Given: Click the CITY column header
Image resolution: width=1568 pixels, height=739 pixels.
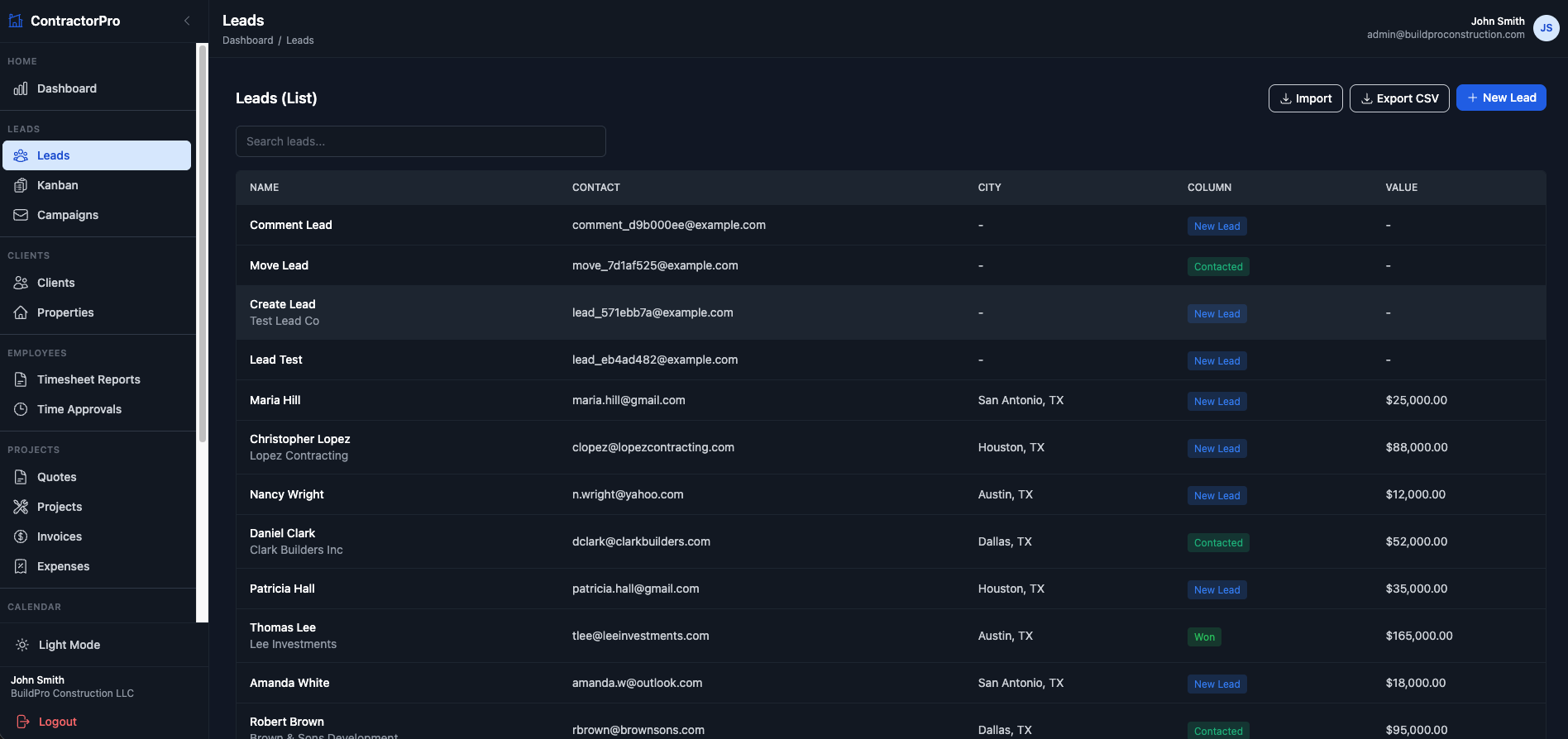Looking at the screenshot, I should (x=989, y=188).
